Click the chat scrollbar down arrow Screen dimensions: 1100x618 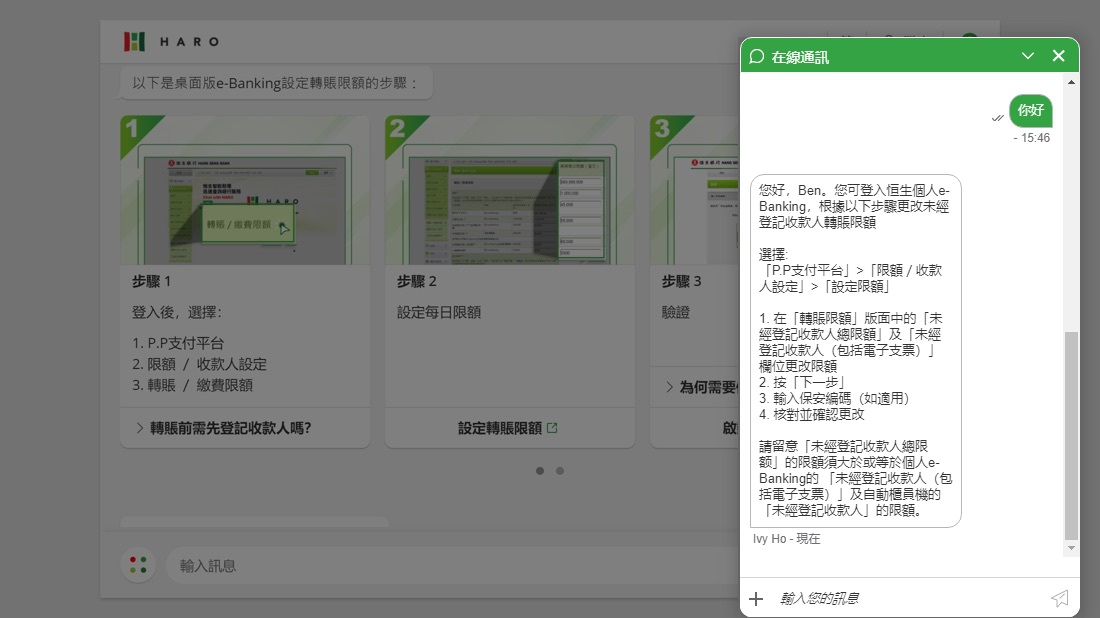click(x=1072, y=549)
